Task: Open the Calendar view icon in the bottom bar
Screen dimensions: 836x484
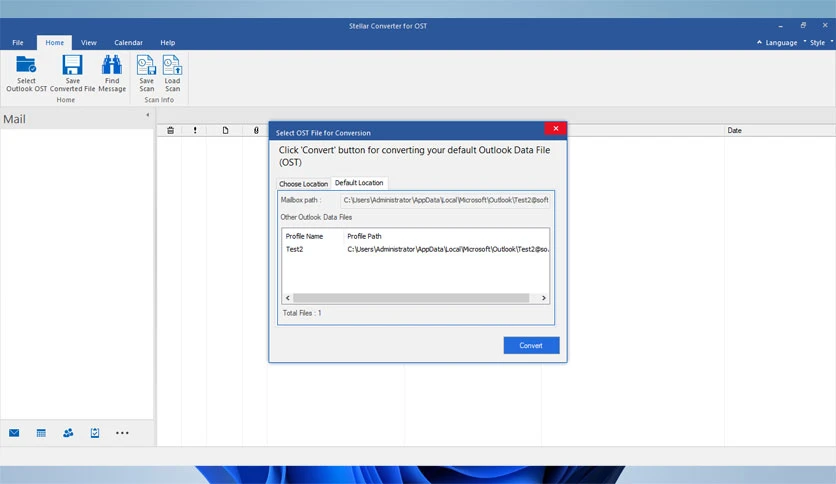Action: [x=41, y=433]
